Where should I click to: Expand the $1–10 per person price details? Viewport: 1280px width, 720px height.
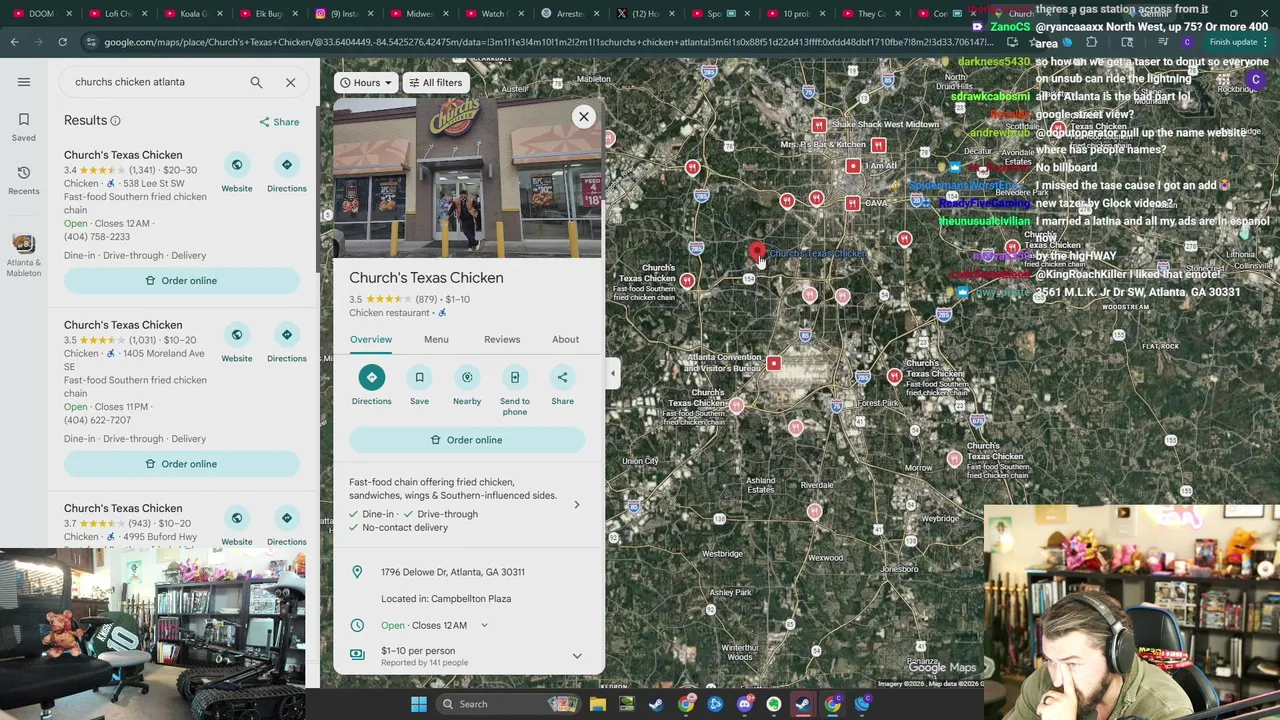(577, 656)
